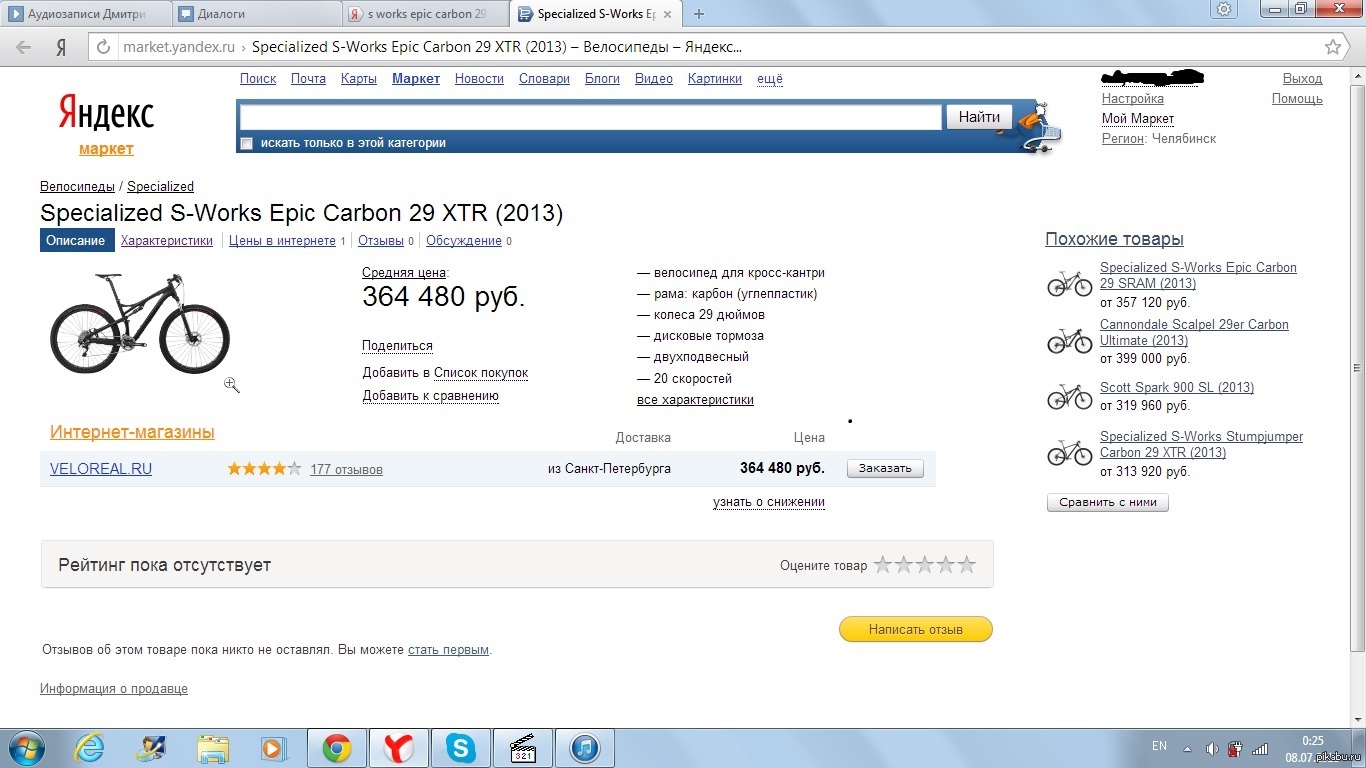The height and width of the screenshot is (768, 1366).
Task: Open Cannondale Scalpel bike thumbnail
Action: 1070,340
